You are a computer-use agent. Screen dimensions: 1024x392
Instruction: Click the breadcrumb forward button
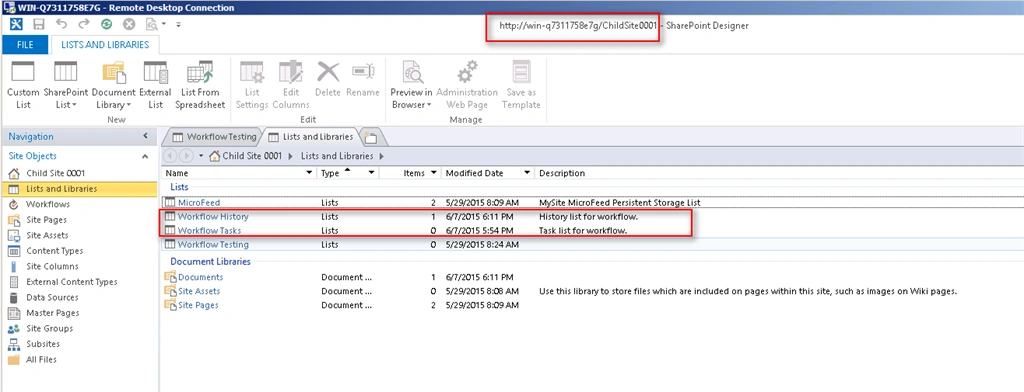(x=186, y=156)
